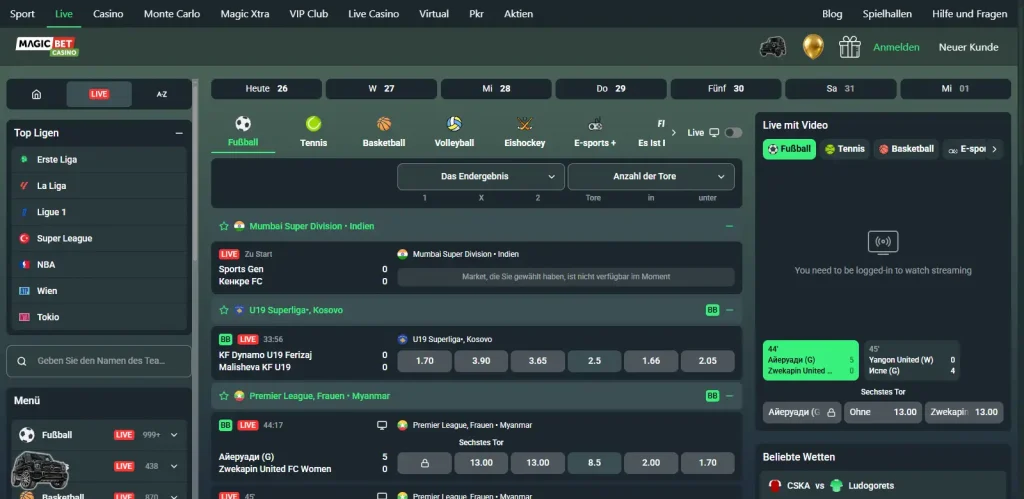The height and width of the screenshot is (499, 1024).
Task: Favorite U19 Superliga Kosovo with star
Action: tap(224, 310)
